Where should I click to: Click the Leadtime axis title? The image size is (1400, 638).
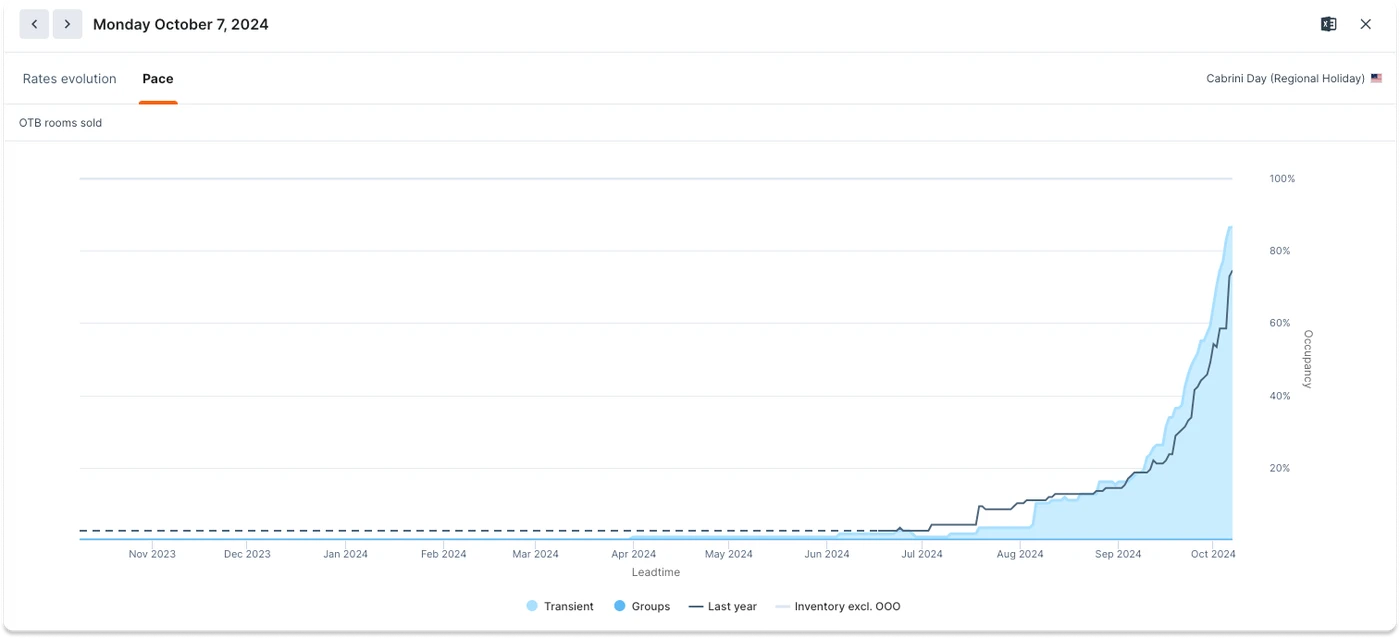[656, 572]
